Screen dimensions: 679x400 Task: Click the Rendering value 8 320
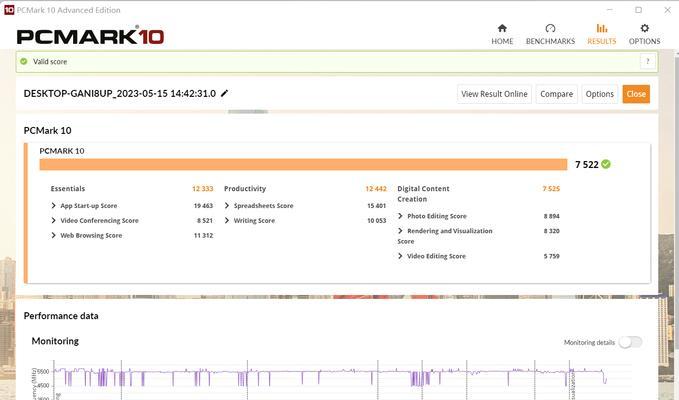point(552,231)
